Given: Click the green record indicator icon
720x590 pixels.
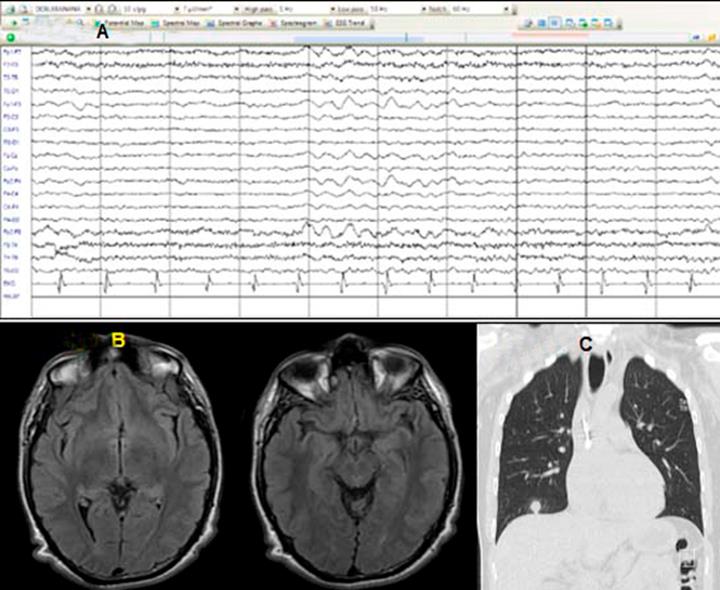Looking at the screenshot, I should pyautogui.click(x=10, y=38).
